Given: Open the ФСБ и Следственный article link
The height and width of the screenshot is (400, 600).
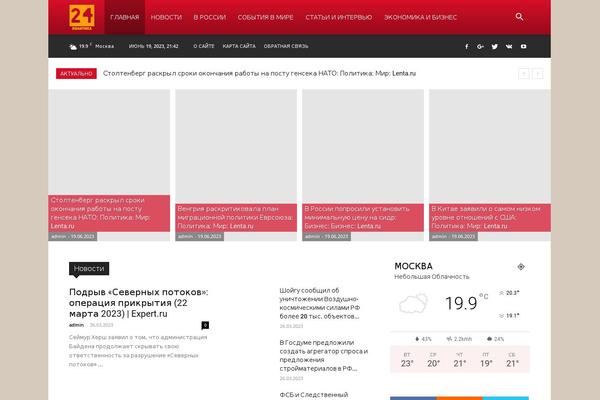Looking at the screenshot, I should [314, 395].
